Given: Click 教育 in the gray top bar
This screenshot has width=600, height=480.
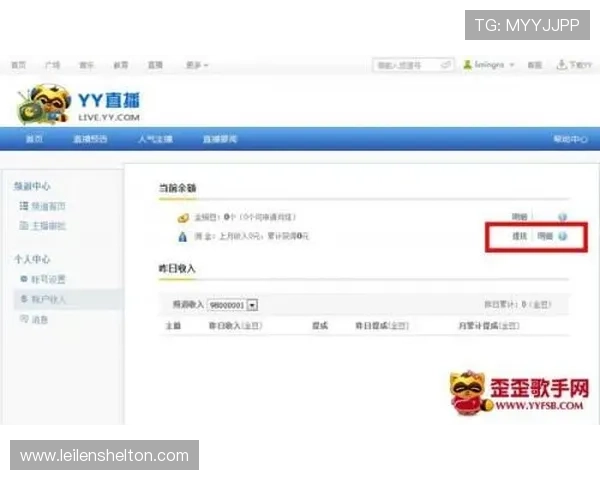Looking at the screenshot, I should [121, 65].
